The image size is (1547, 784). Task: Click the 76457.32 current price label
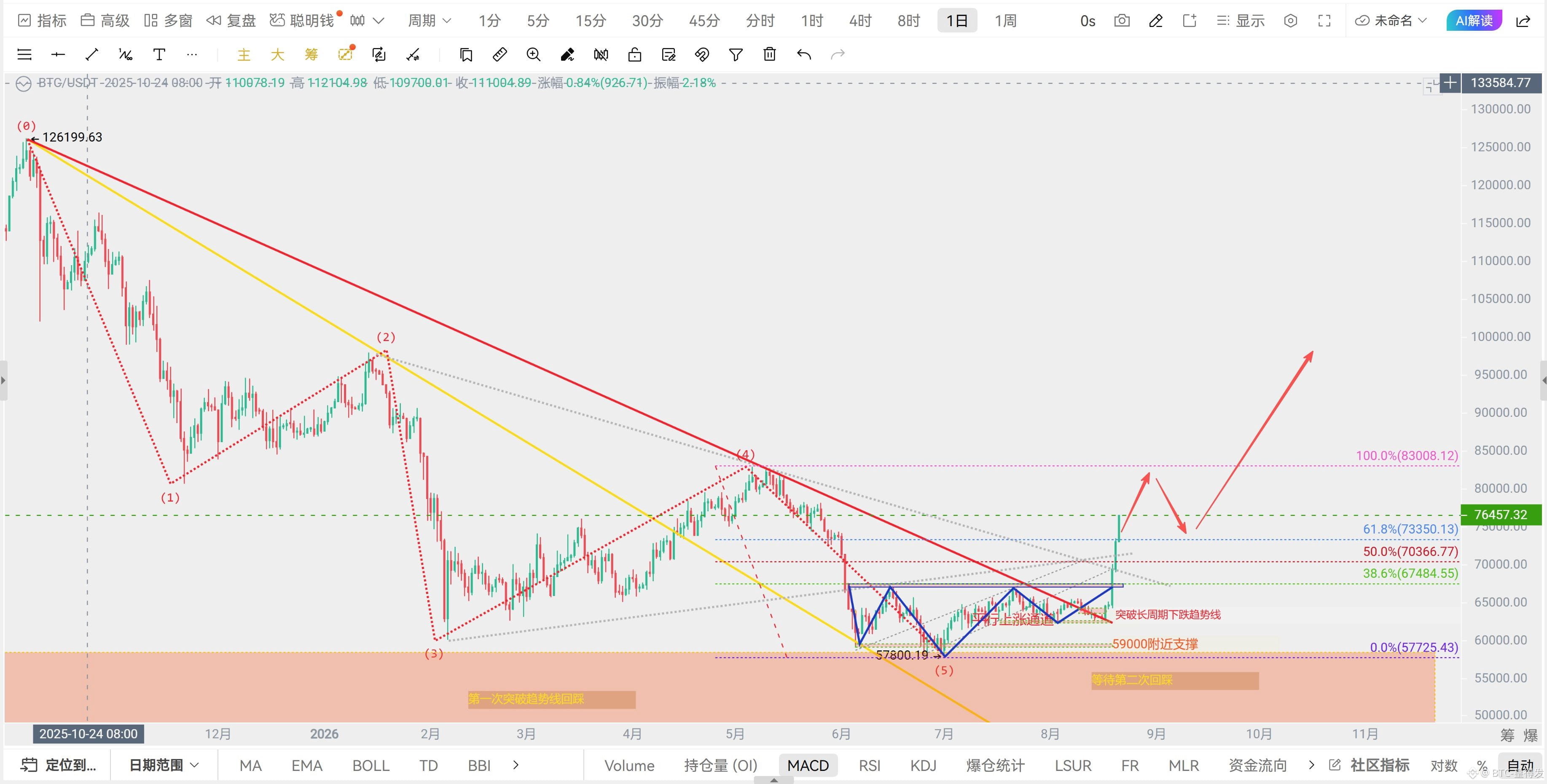(1500, 515)
